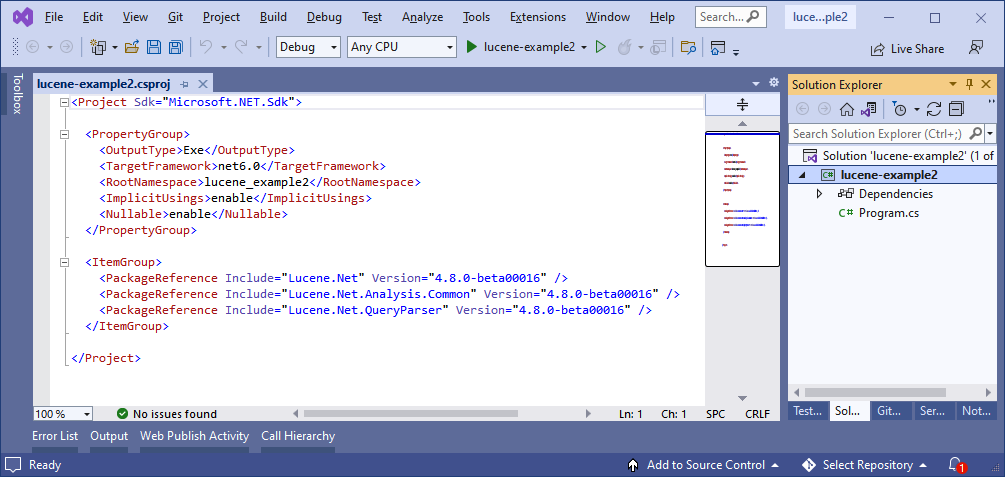Toggle auto-hide pin on Solution Explorer
The height and width of the screenshot is (477, 1005).
point(968,85)
